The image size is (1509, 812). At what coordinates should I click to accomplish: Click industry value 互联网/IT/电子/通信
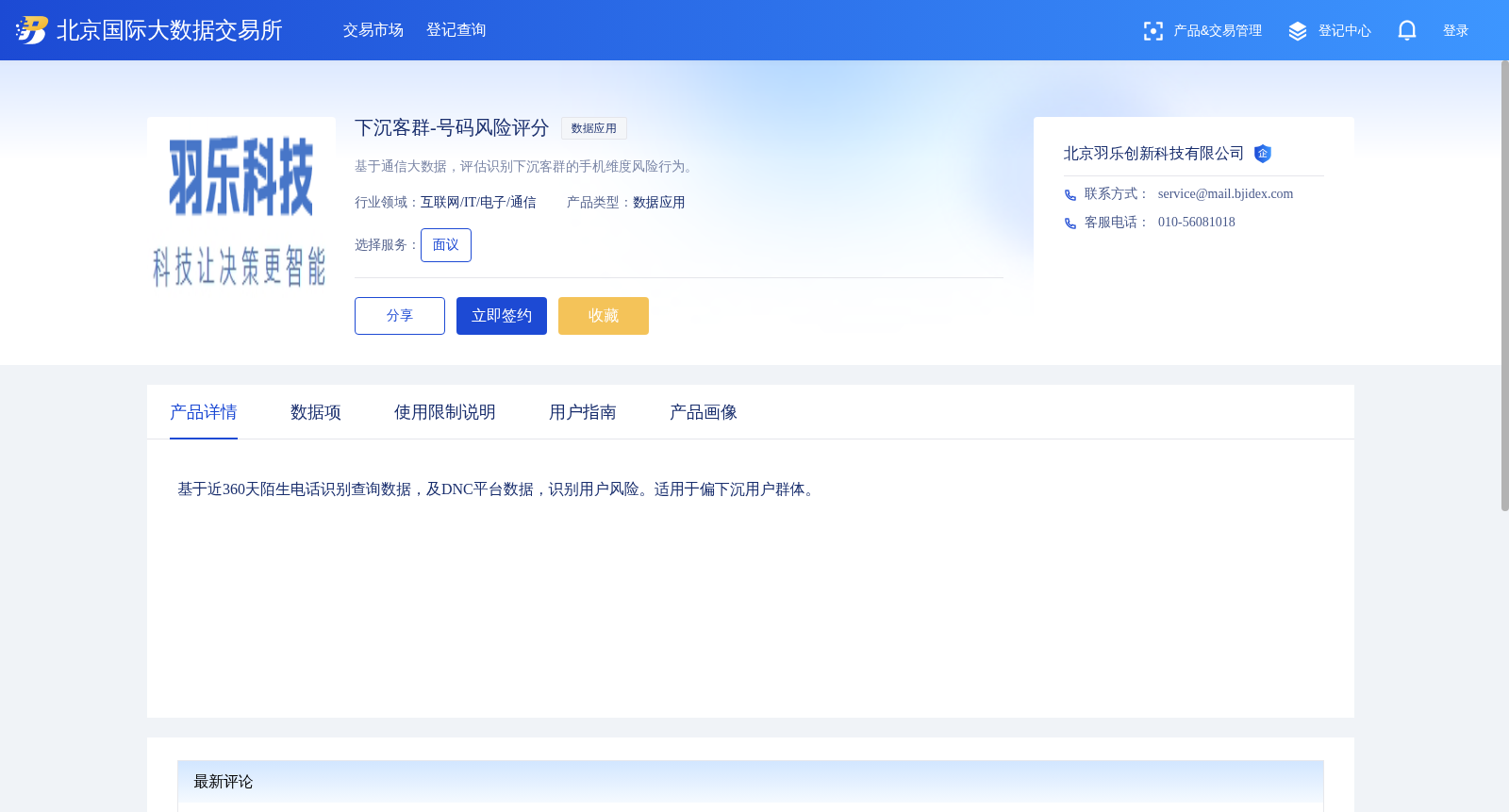tap(478, 203)
